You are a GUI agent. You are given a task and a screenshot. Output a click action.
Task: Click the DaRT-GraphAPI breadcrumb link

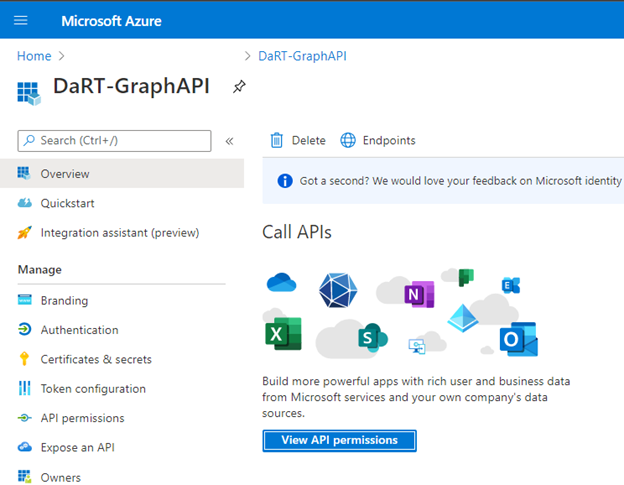[302, 56]
